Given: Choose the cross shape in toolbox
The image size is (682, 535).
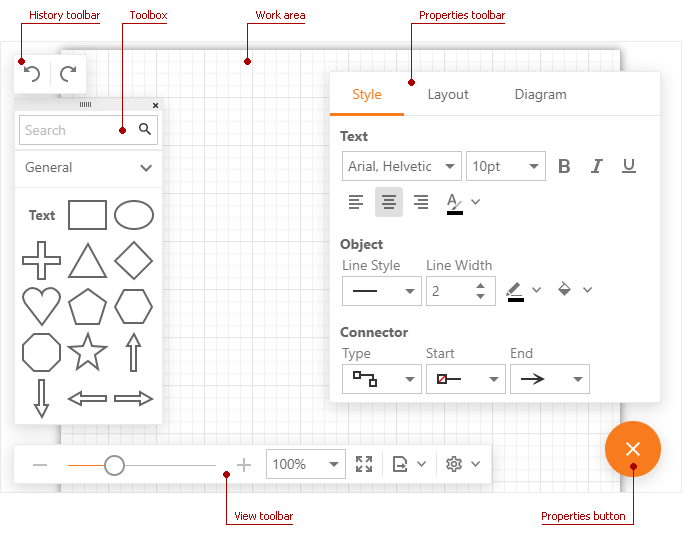Looking at the screenshot, I should tap(41, 261).
